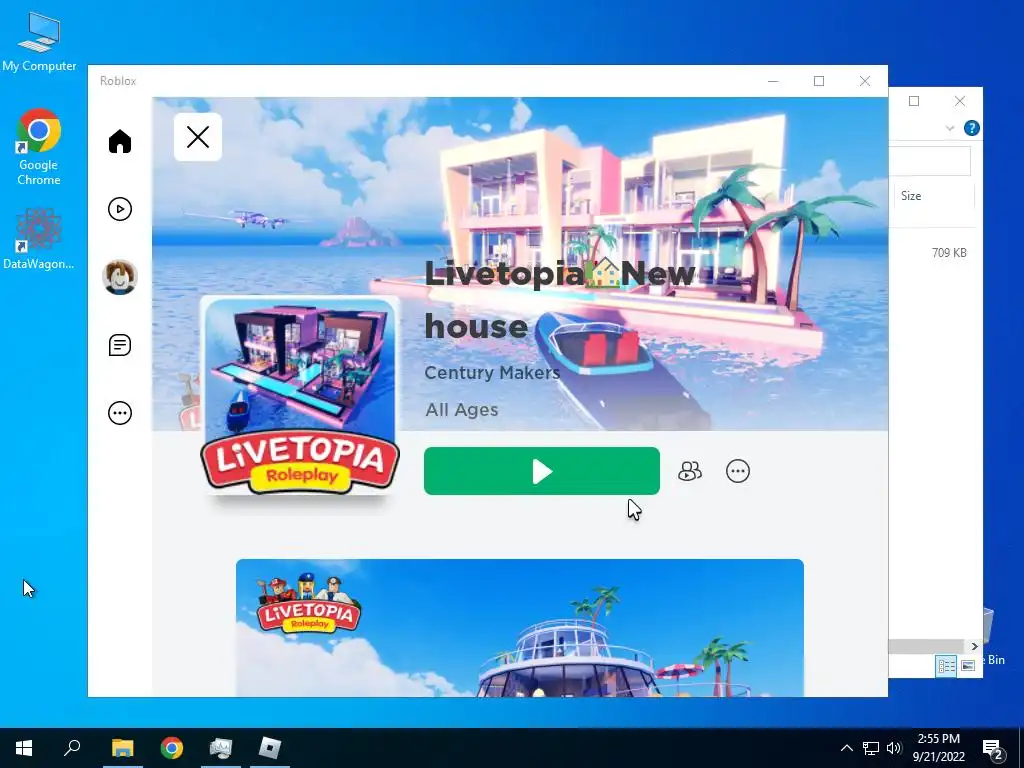Open the taskbar app next to Chrome
The image size is (1024, 768).
[x=221, y=748]
